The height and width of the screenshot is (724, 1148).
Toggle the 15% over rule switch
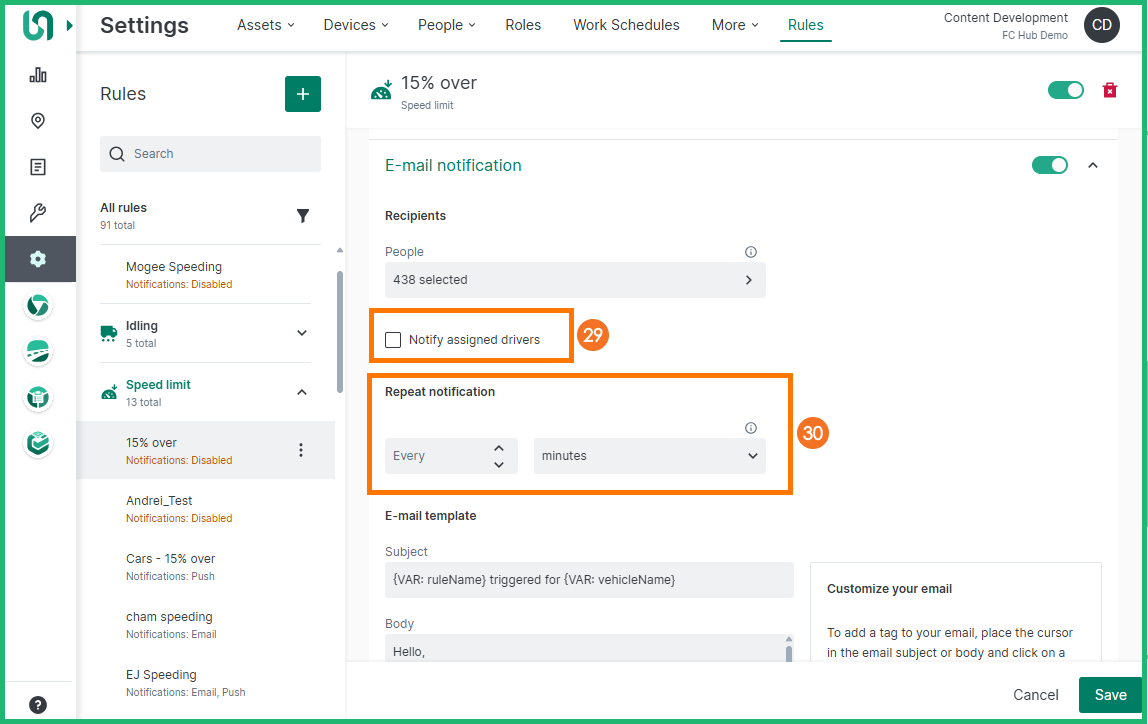1065,90
